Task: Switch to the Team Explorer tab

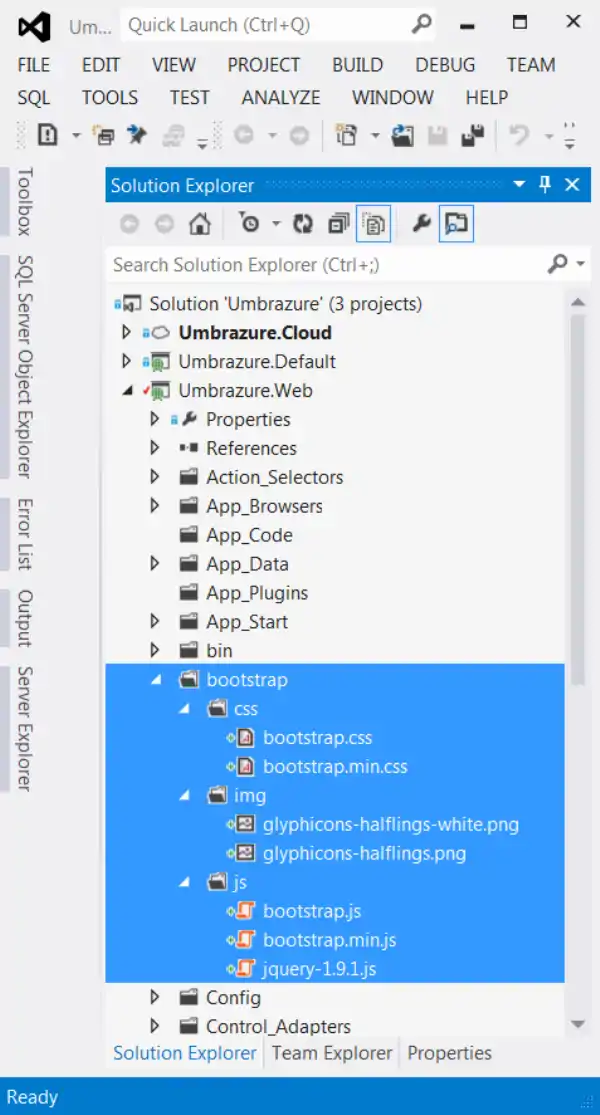Action: tap(332, 1052)
